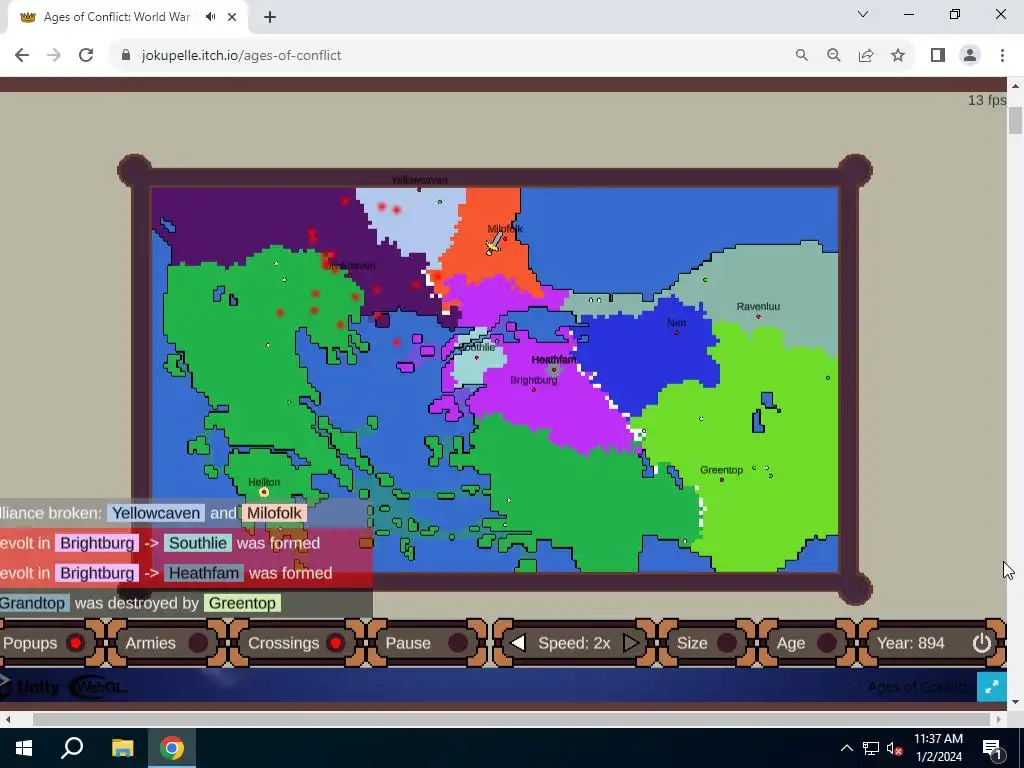Click the Nen nation label
Image resolution: width=1024 pixels, height=768 pixels.
pos(677,323)
